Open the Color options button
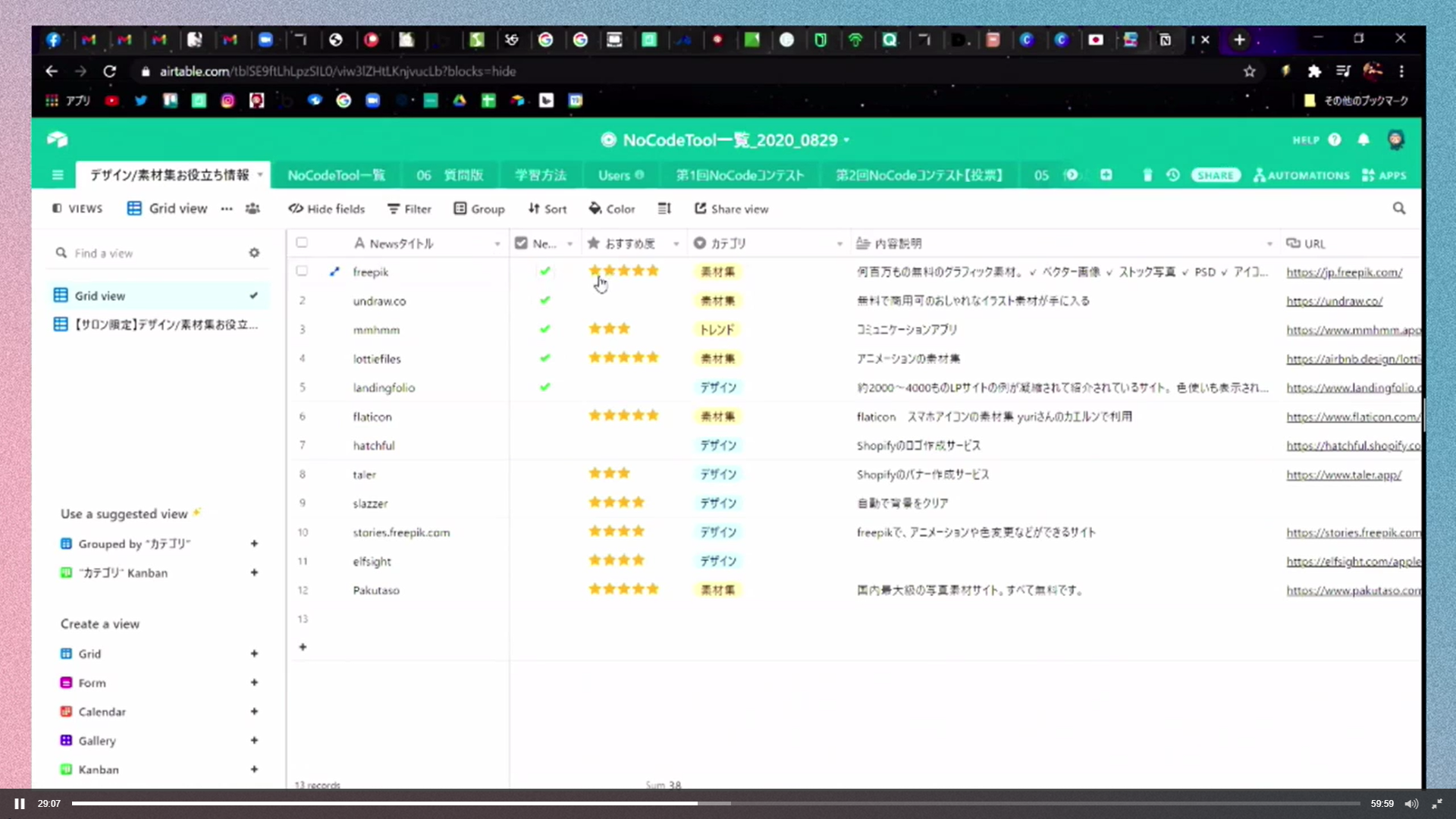This screenshot has width=1456, height=819. point(611,209)
